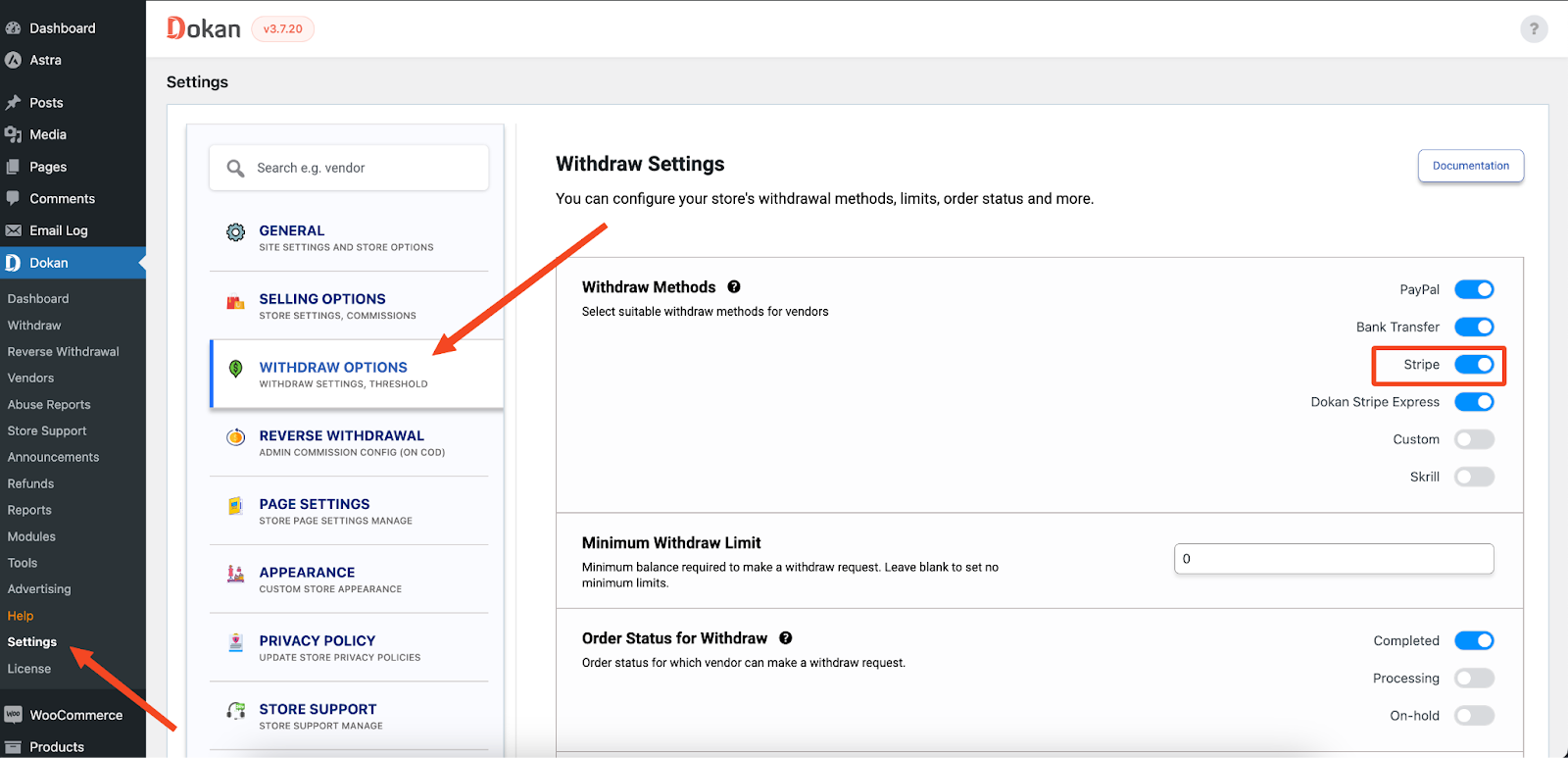The image size is (1568, 758).
Task: Enable the On-hold order status
Action: tap(1474, 716)
